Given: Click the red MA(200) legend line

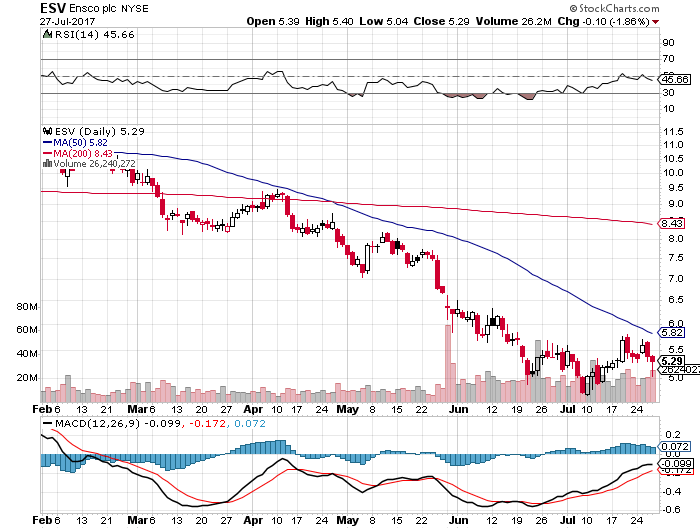Looking at the screenshot, I should click(x=46, y=153).
